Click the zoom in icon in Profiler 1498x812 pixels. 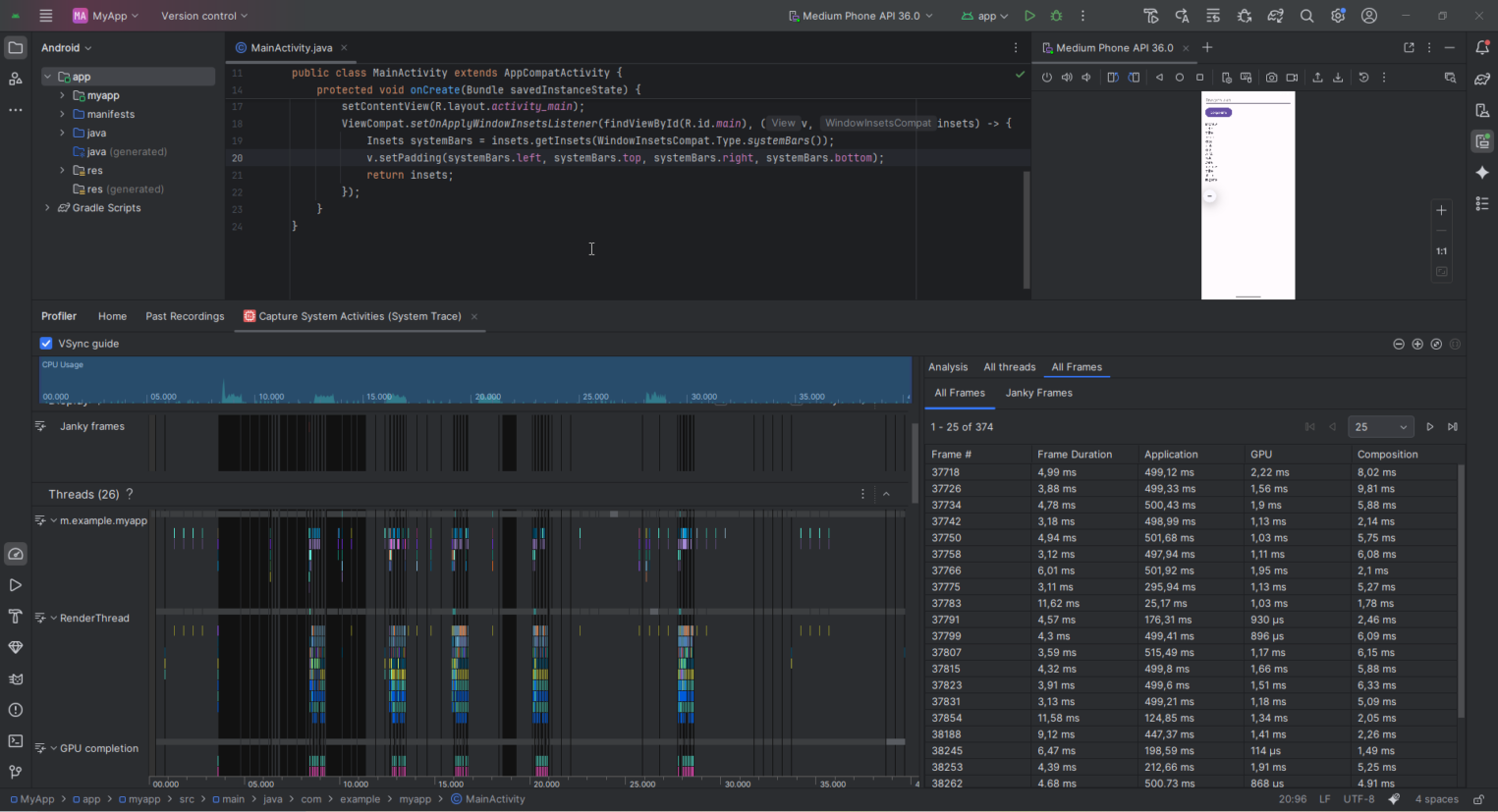pyautogui.click(x=1417, y=344)
